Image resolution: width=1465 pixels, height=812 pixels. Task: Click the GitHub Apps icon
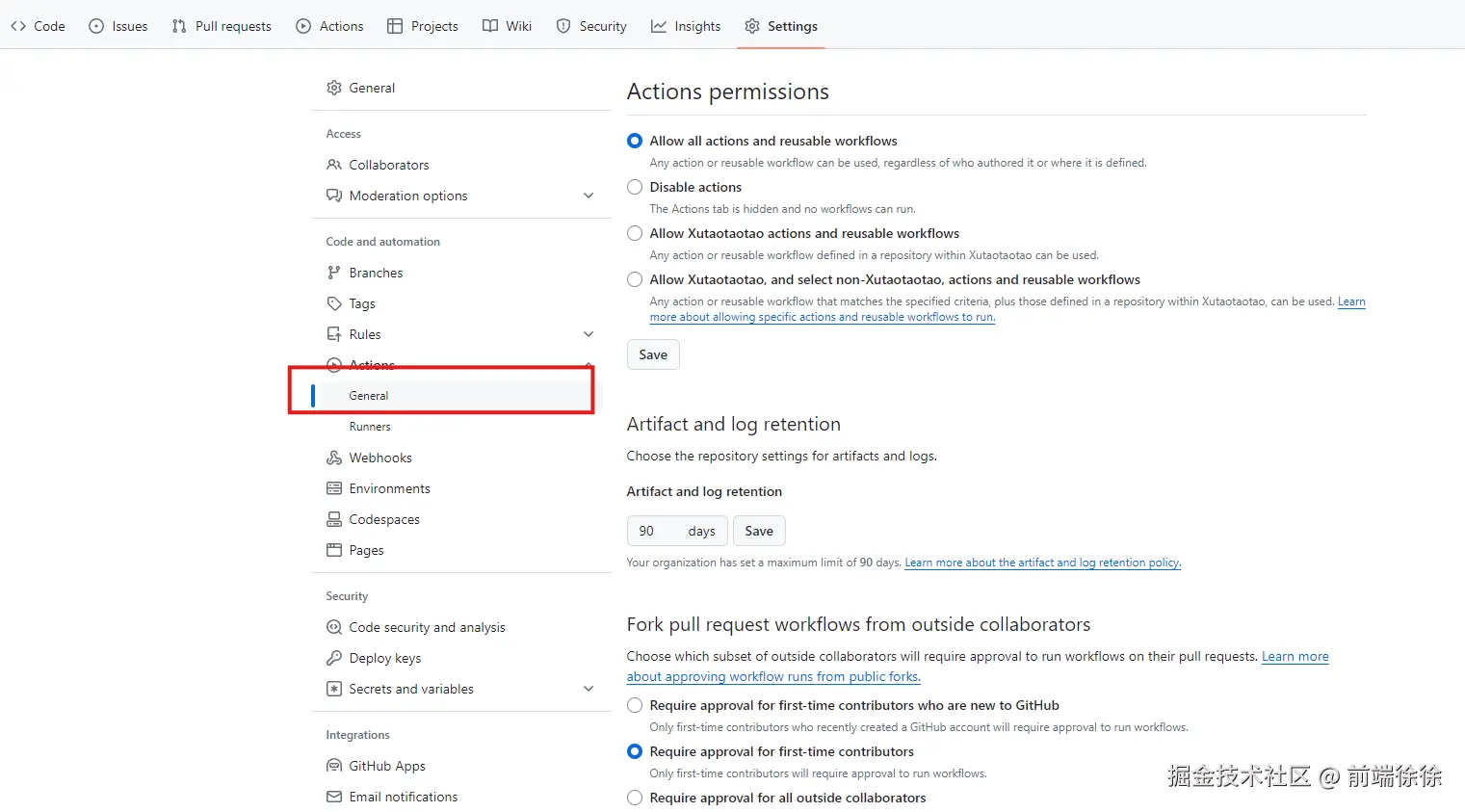[x=334, y=766]
